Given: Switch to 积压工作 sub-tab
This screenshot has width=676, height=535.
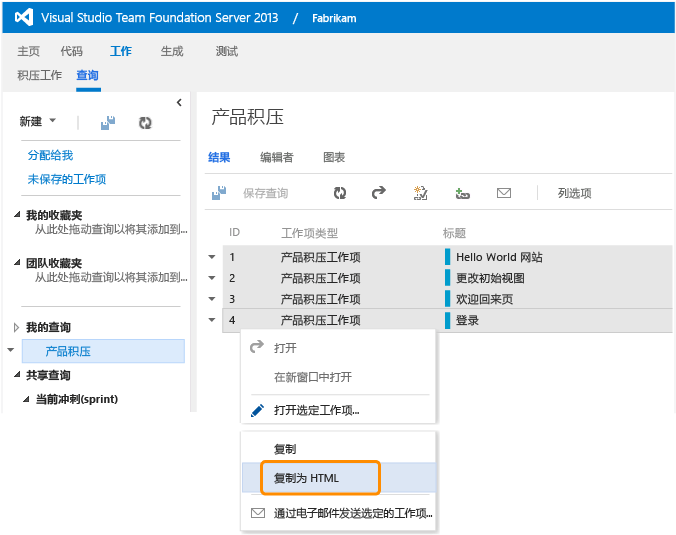Looking at the screenshot, I should 40,75.
